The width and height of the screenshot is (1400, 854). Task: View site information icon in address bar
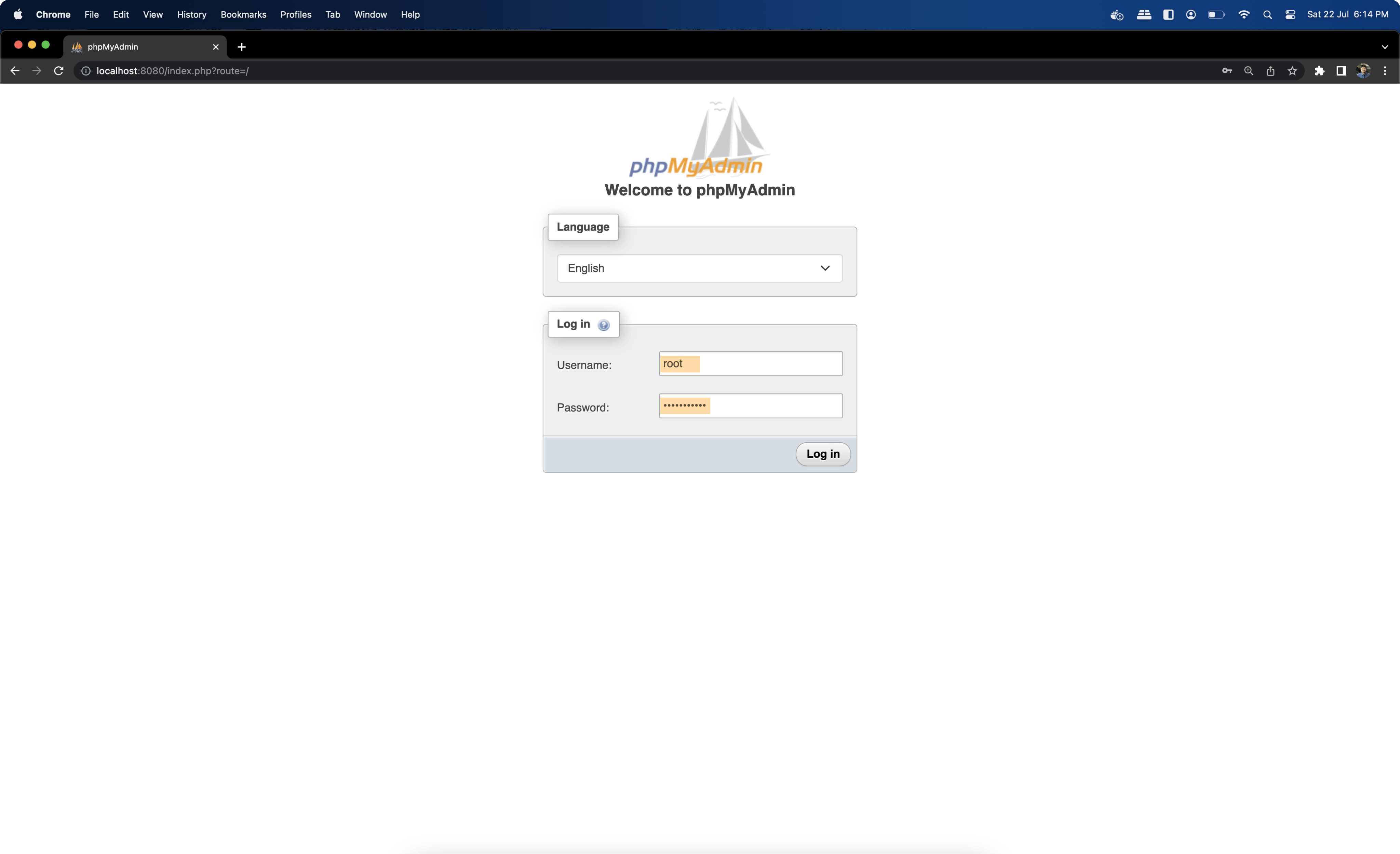point(86,71)
